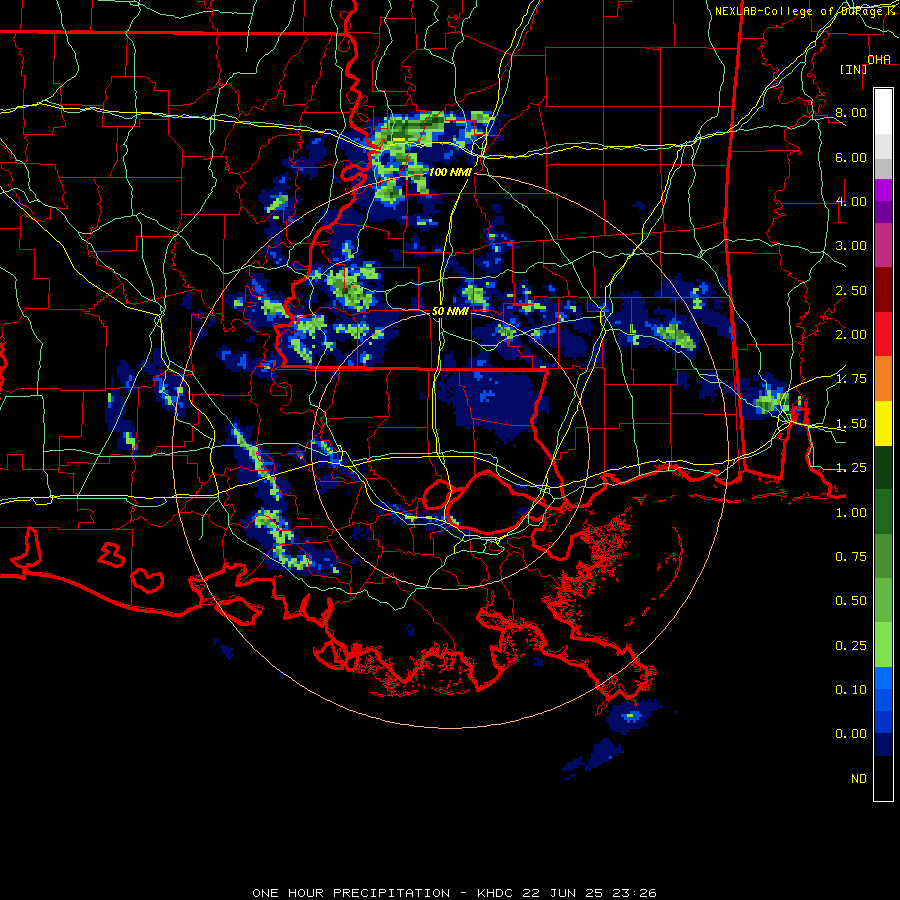Click the '4.00' legend value
The width and height of the screenshot is (900, 900).
pos(851,201)
